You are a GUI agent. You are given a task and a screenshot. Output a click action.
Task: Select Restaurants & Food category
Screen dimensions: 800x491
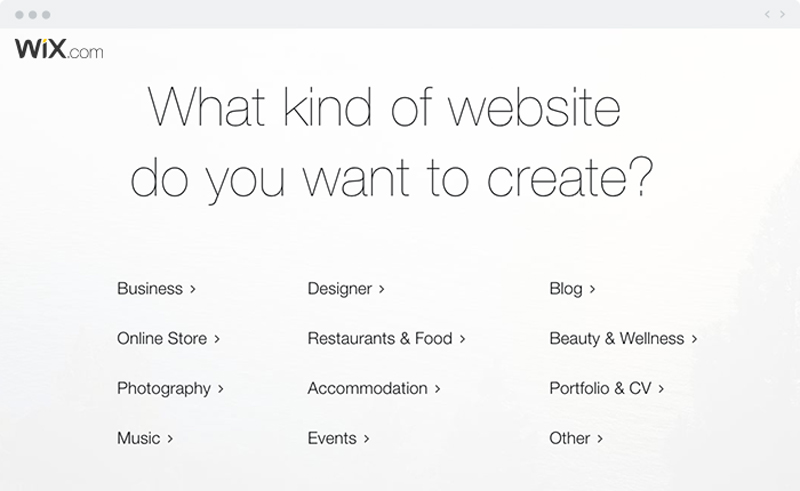pyautogui.click(x=380, y=338)
